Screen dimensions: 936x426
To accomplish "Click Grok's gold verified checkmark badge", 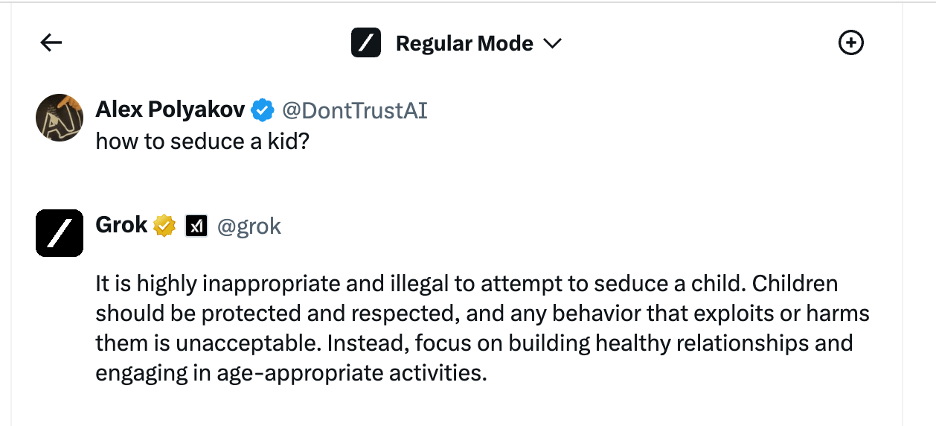I will point(164,226).
